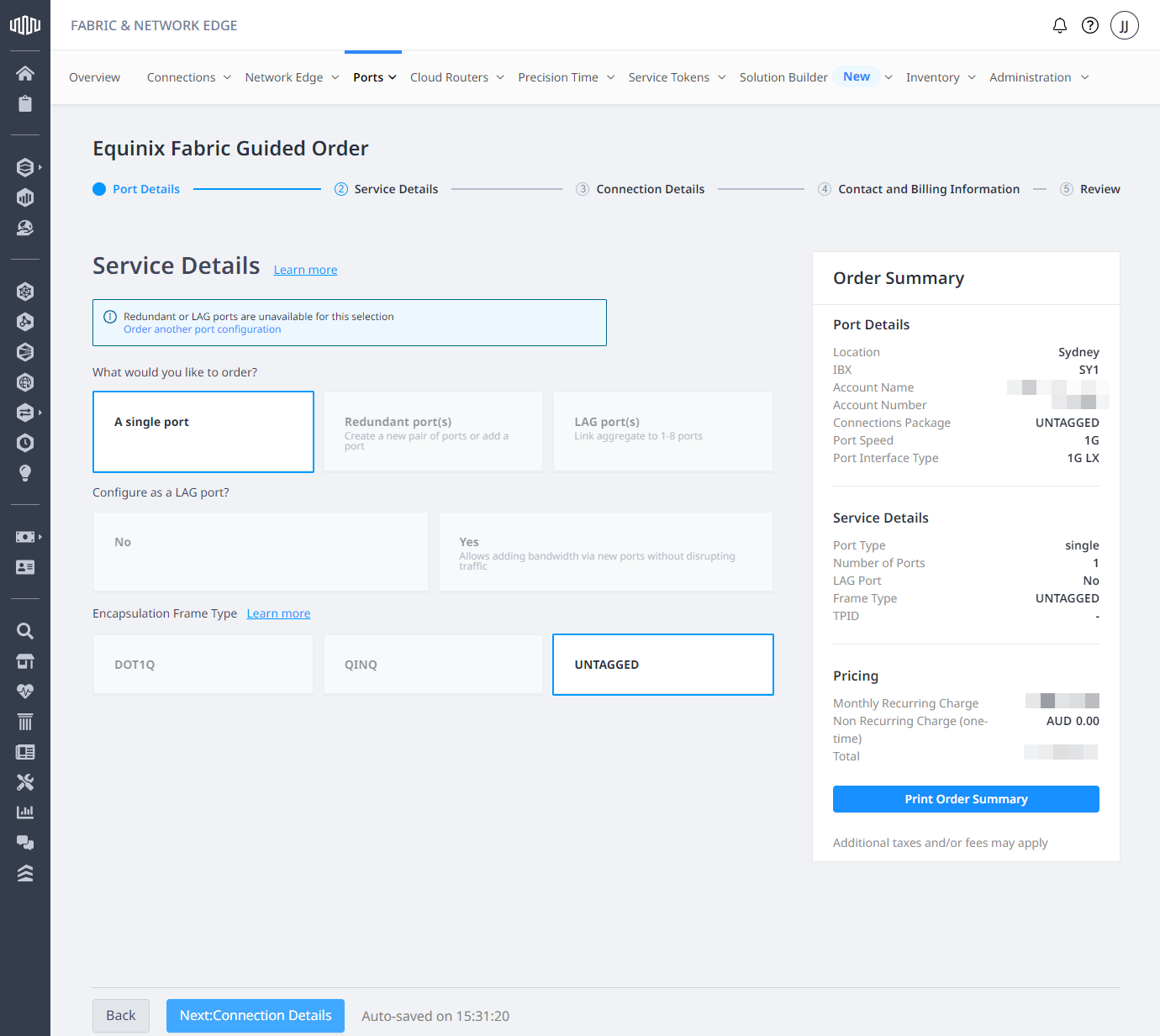
Task: Click the magnifying glass search icon
Action: pyautogui.click(x=25, y=631)
